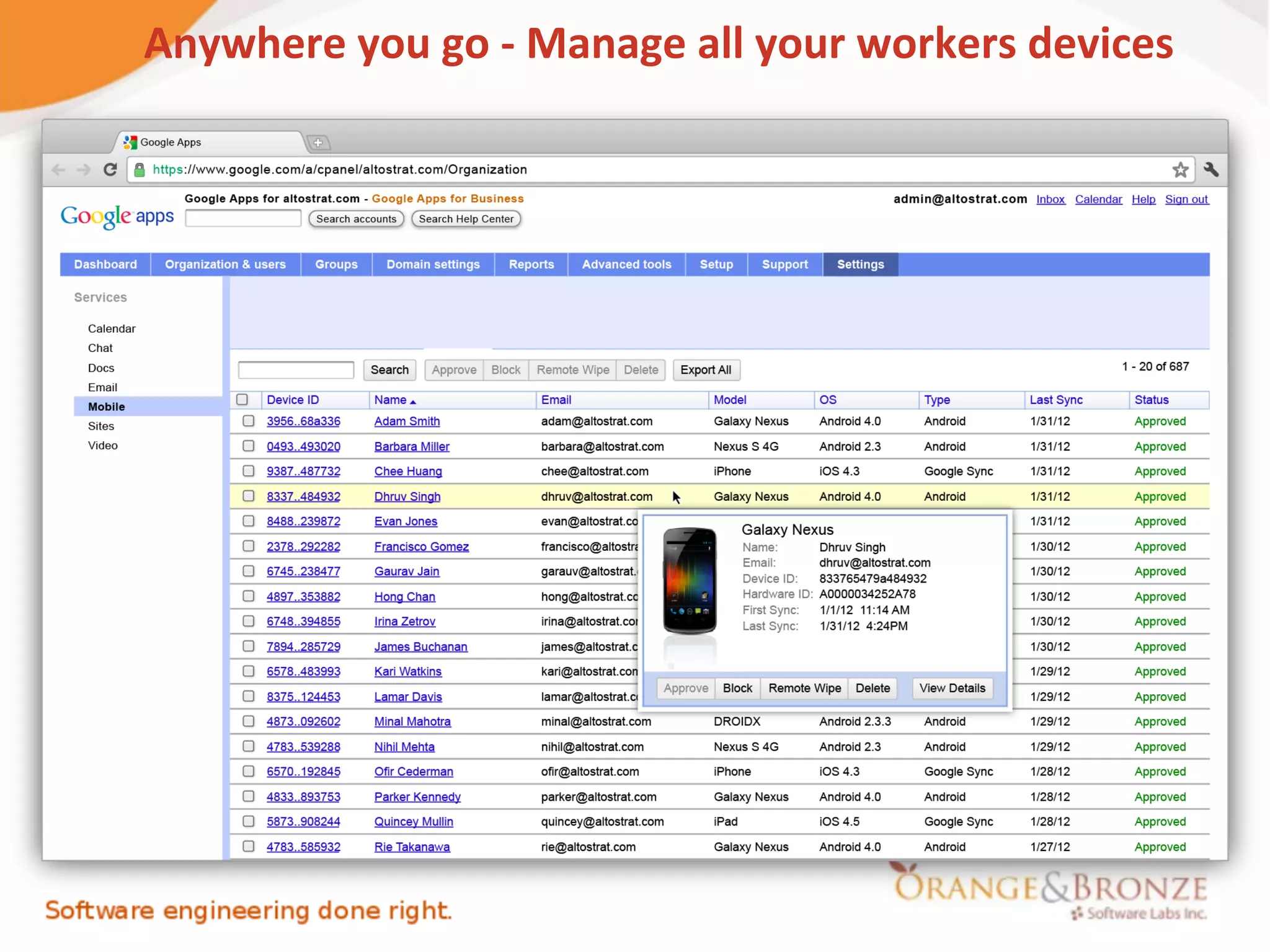Click the device Search button
1270x952 pixels.
point(389,370)
